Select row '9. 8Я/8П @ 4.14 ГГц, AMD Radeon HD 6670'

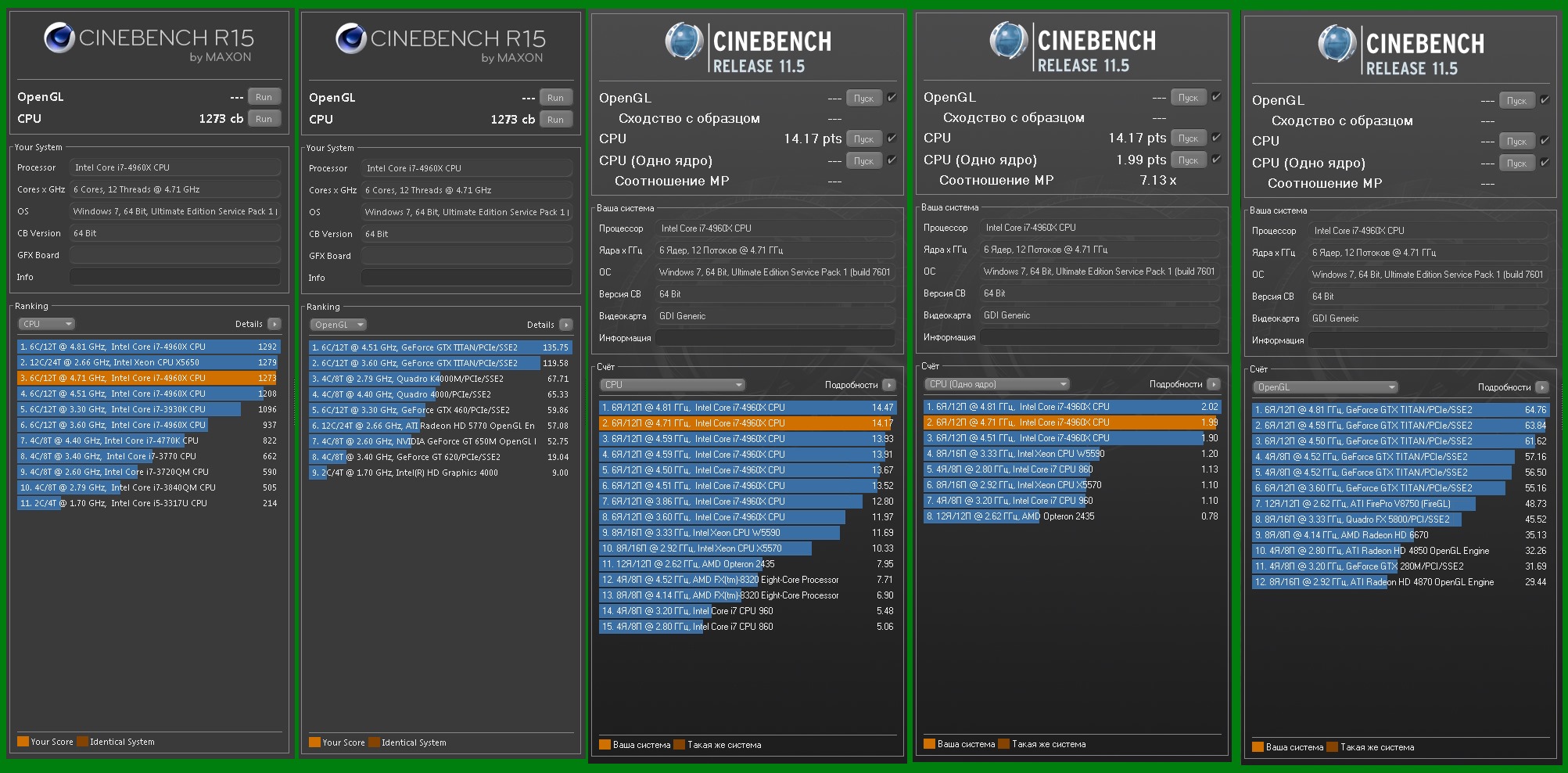1401,535
